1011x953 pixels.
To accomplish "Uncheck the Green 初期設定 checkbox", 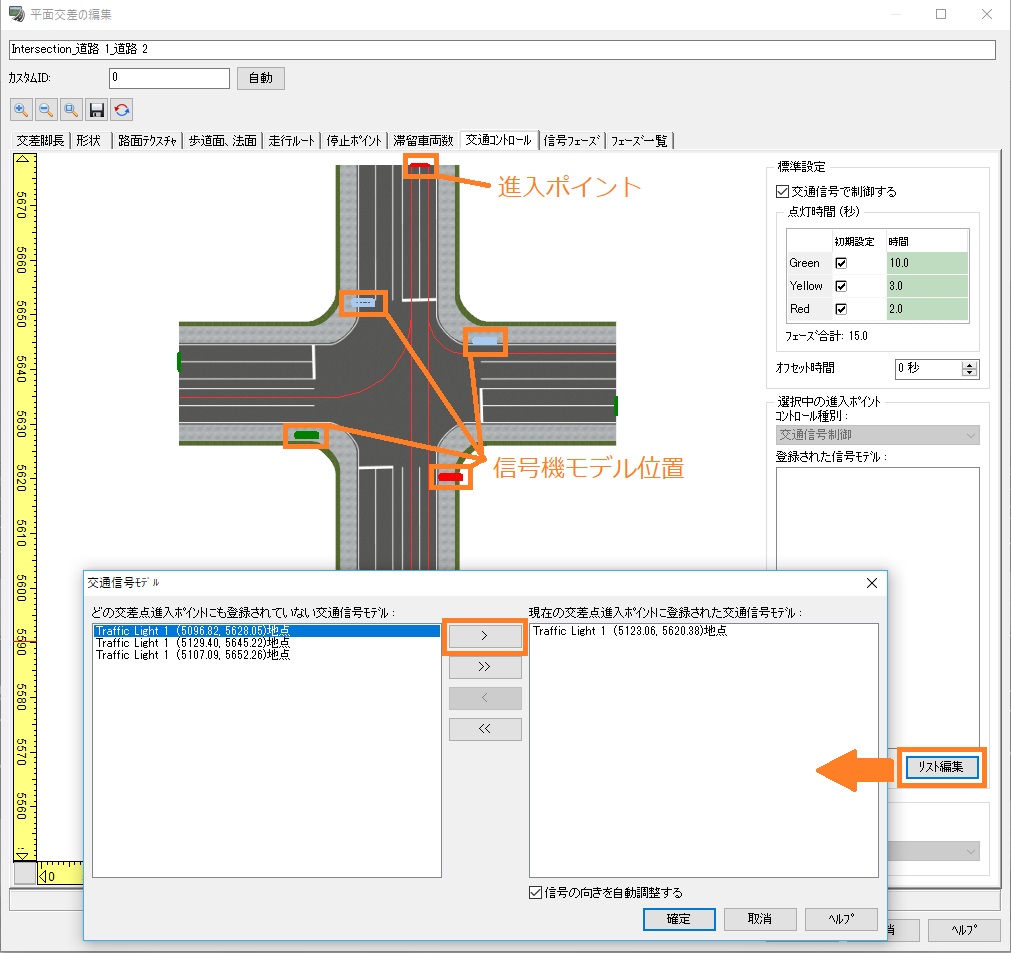I will 841,263.
